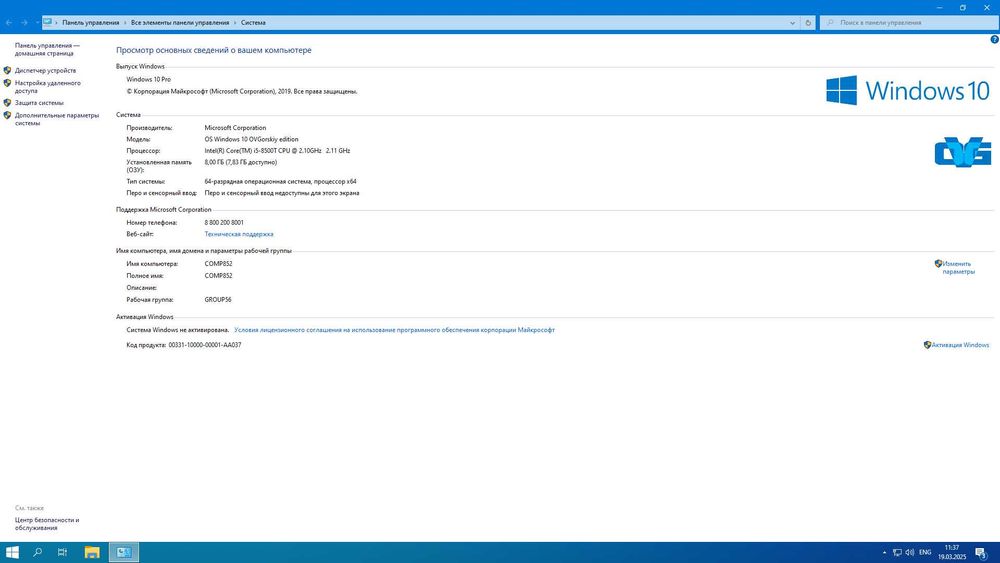
Task: Click the help question mark icon
Action: [x=994, y=40]
